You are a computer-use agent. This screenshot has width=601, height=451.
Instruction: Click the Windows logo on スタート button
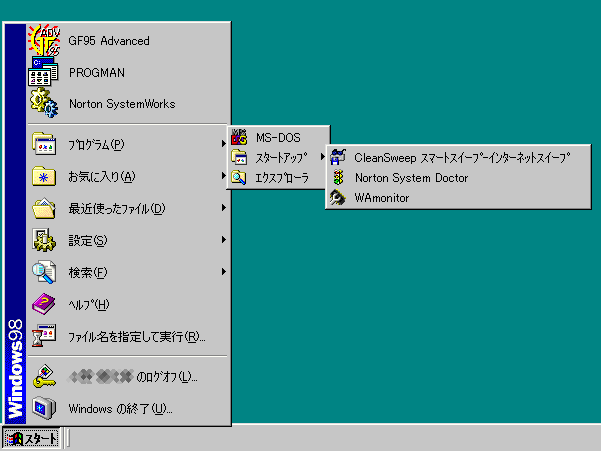[15, 438]
